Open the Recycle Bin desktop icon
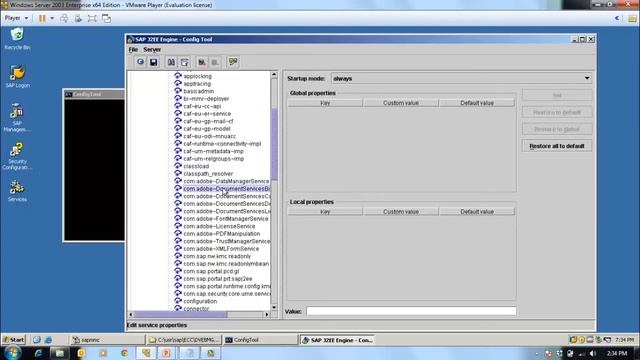 point(17,39)
